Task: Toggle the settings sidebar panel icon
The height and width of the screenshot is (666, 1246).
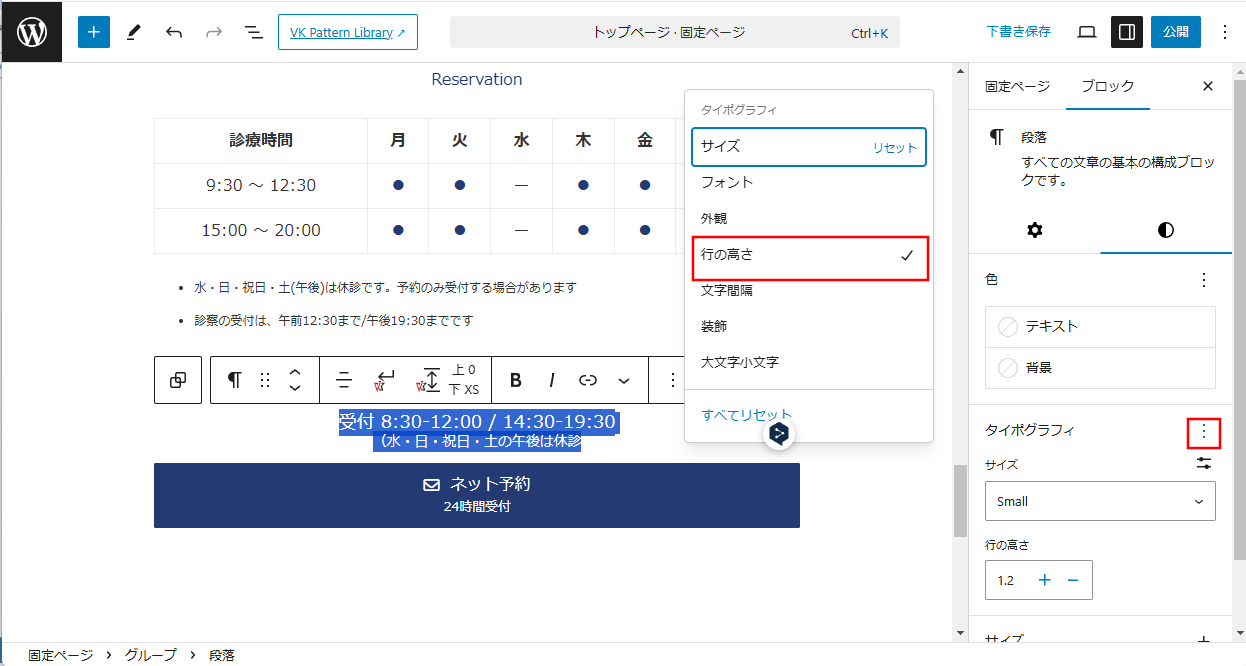Action: pos(1127,32)
